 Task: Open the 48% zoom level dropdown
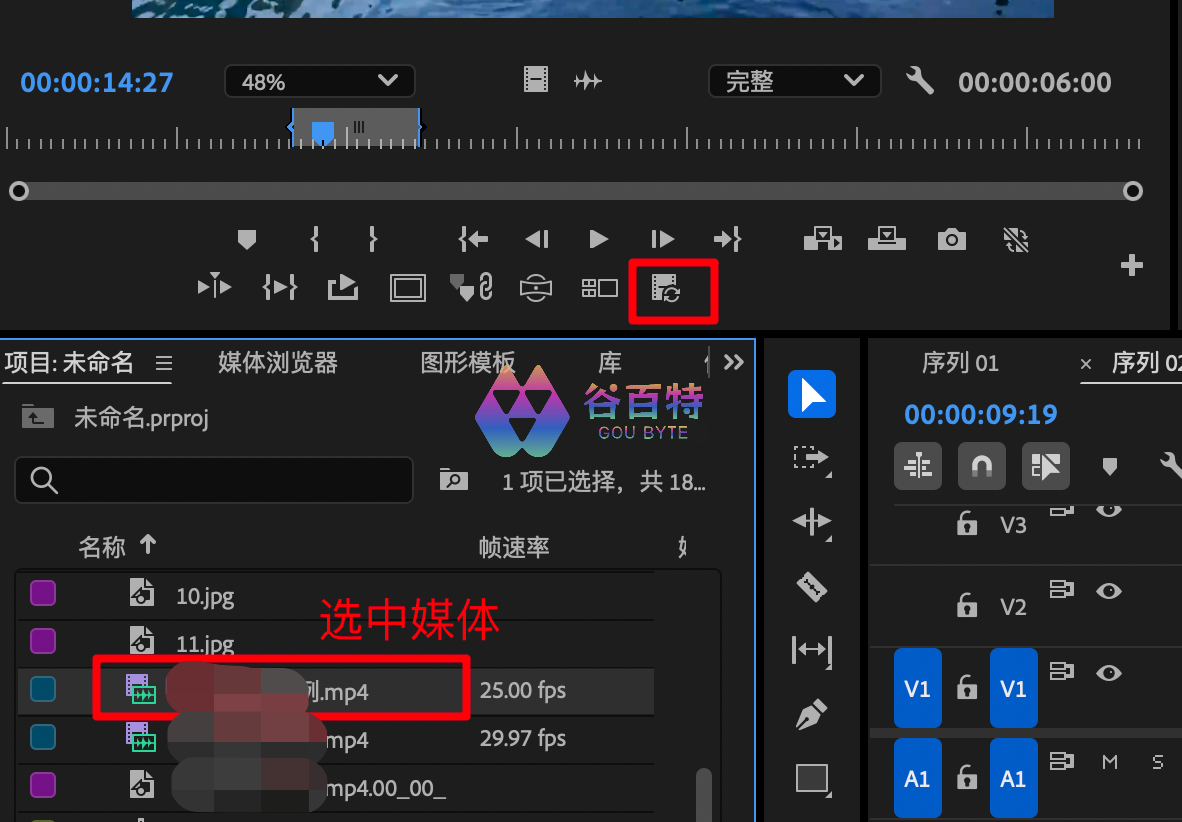(x=319, y=82)
